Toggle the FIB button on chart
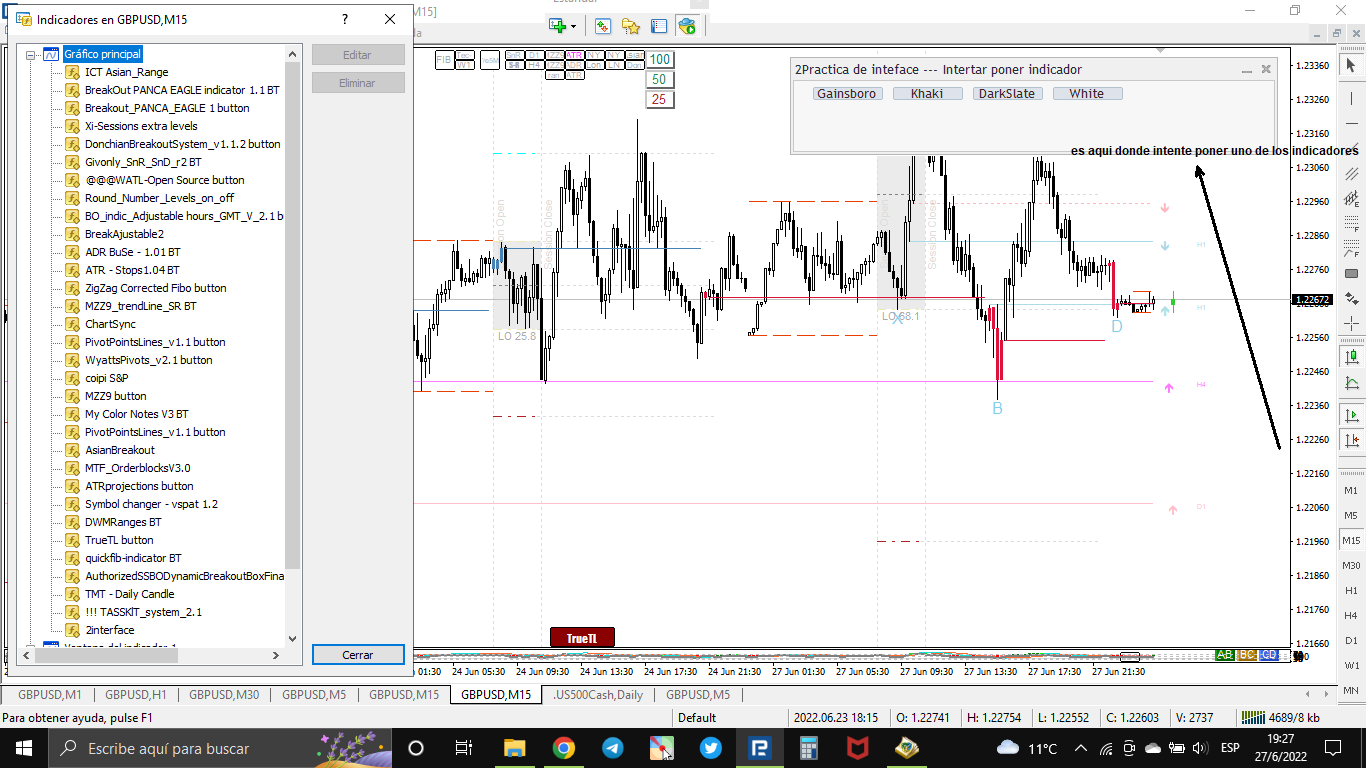1366x768 pixels. click(x=444, y=59)
